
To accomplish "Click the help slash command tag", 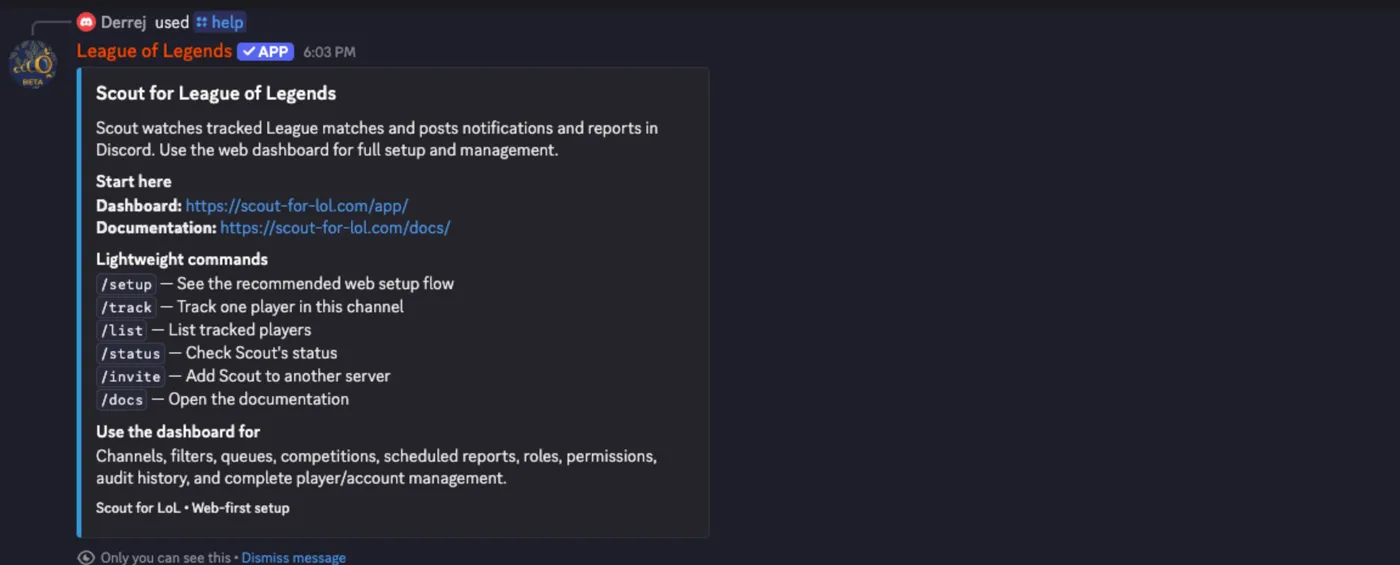I will (220, 22).
